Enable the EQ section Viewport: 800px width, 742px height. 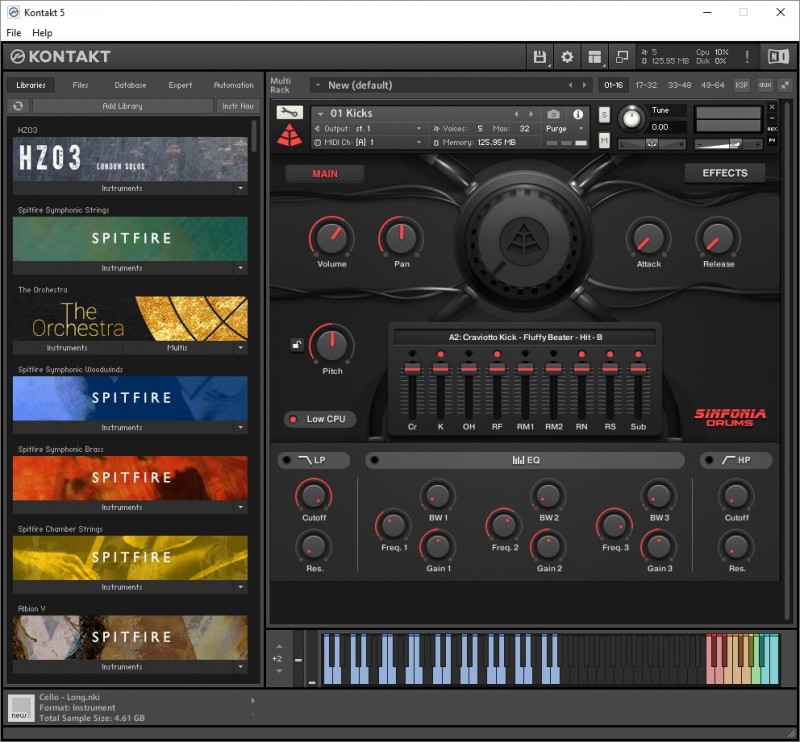coord(374,460)
